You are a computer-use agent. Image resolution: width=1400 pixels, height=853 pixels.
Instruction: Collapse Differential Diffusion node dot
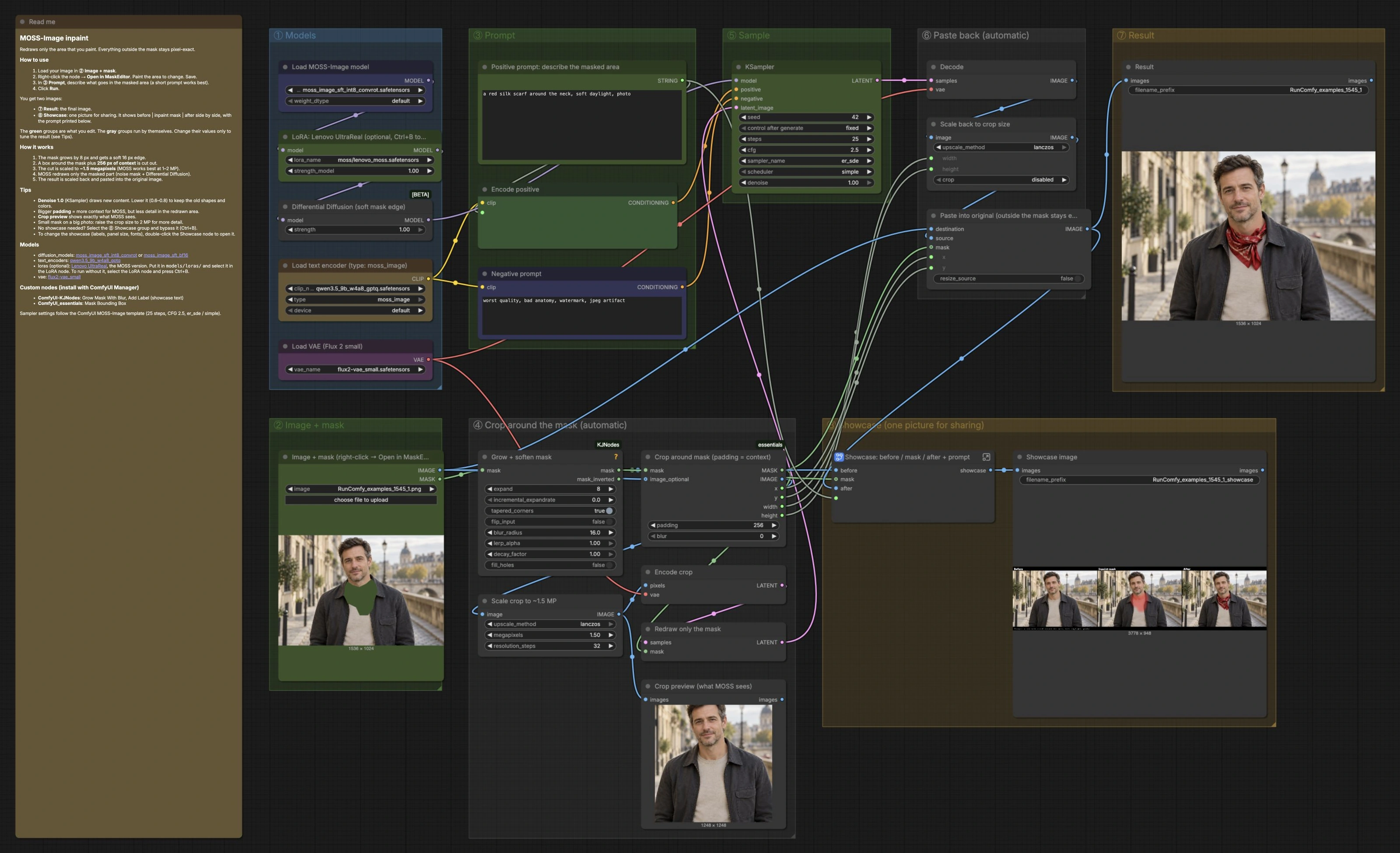click(285, 207)
